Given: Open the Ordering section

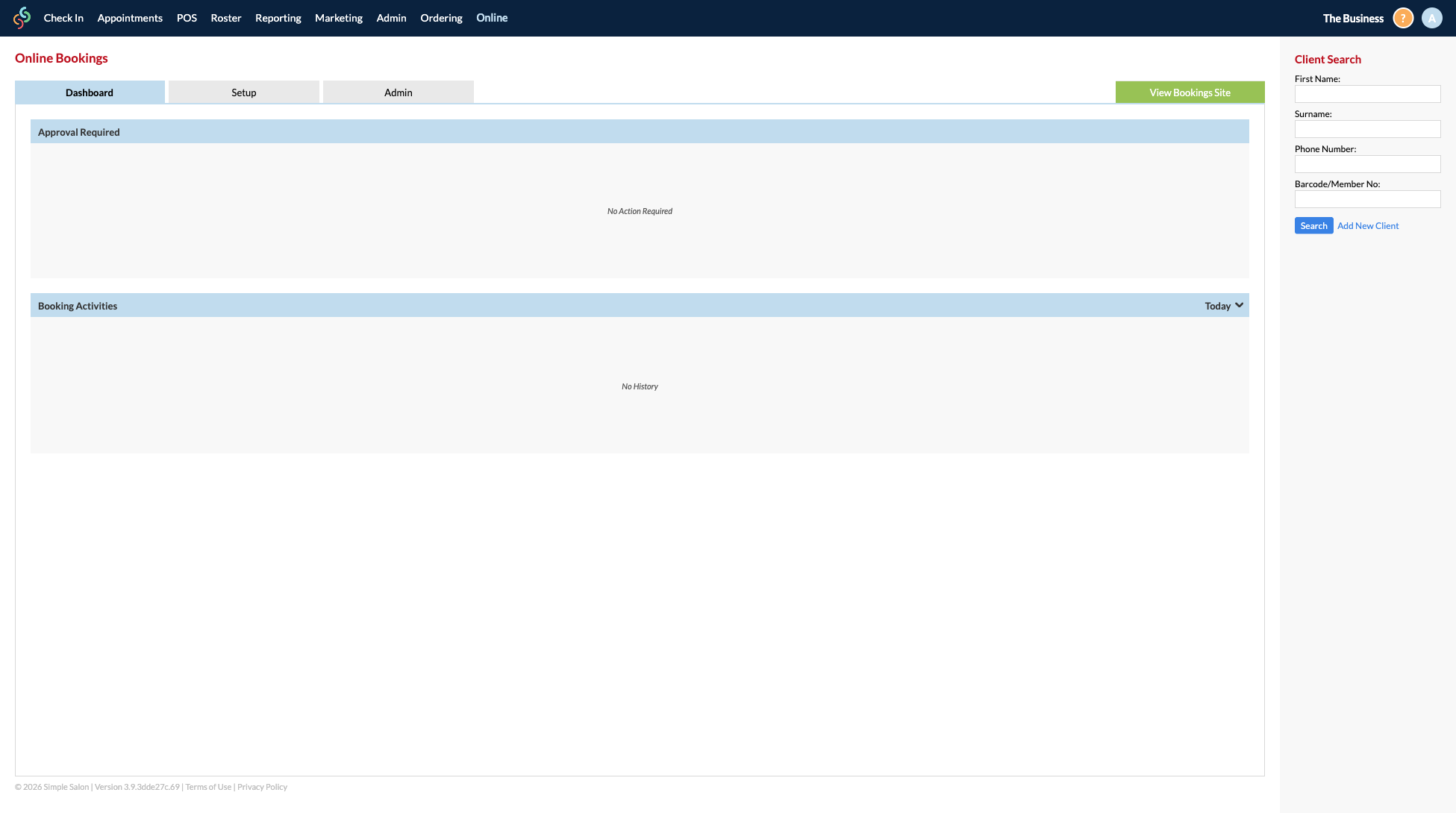Looking at the screenshot, I should [x=440, y=17].
